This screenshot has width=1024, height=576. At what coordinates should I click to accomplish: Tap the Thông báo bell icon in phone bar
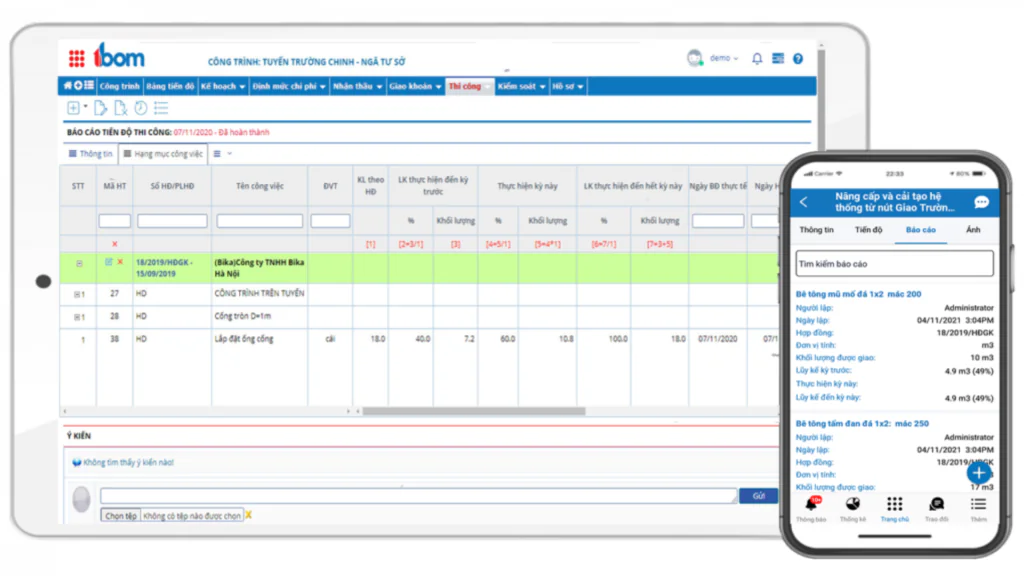coord(812,505)
